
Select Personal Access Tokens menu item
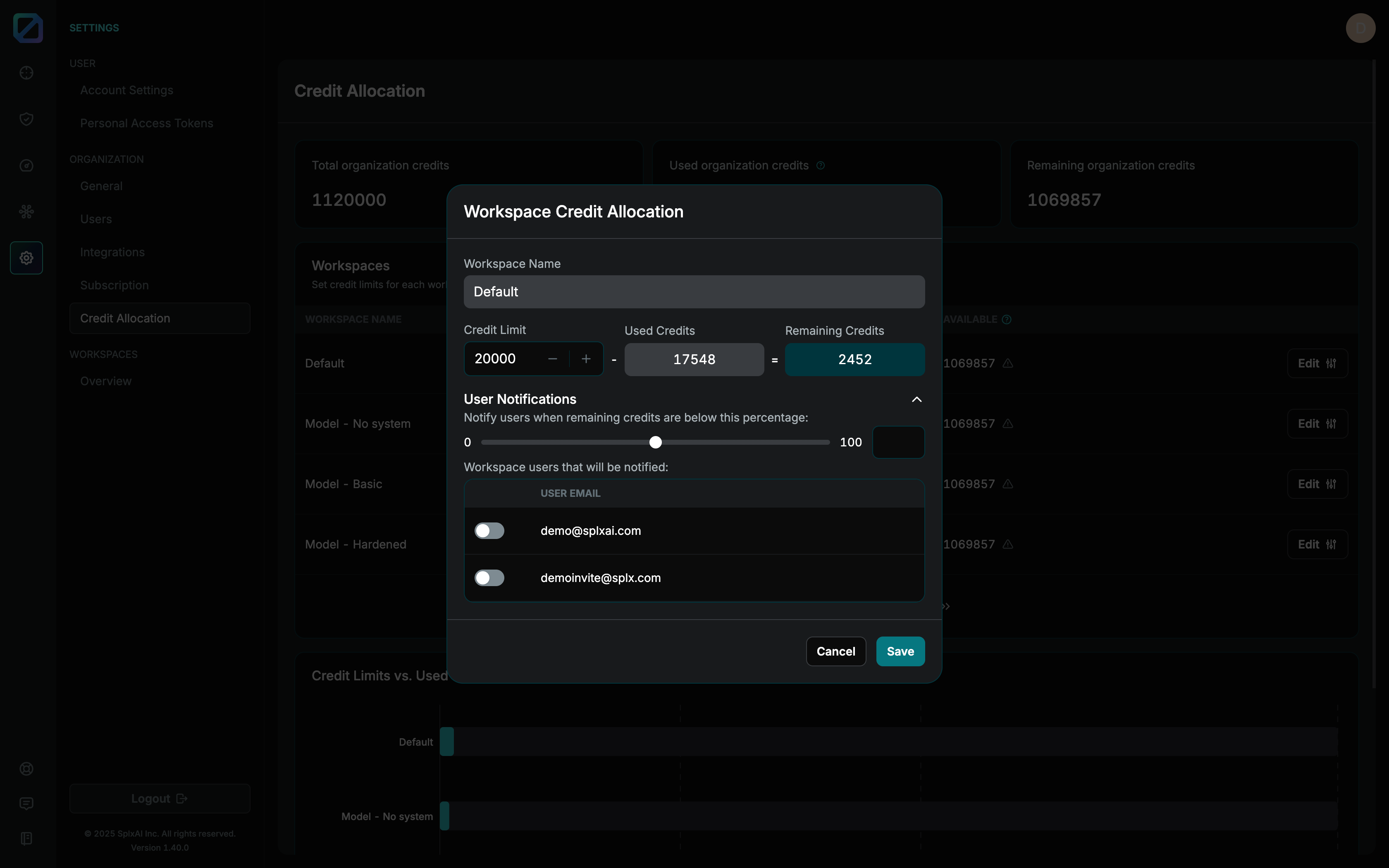pyautogui.click(x=146, y=124)
